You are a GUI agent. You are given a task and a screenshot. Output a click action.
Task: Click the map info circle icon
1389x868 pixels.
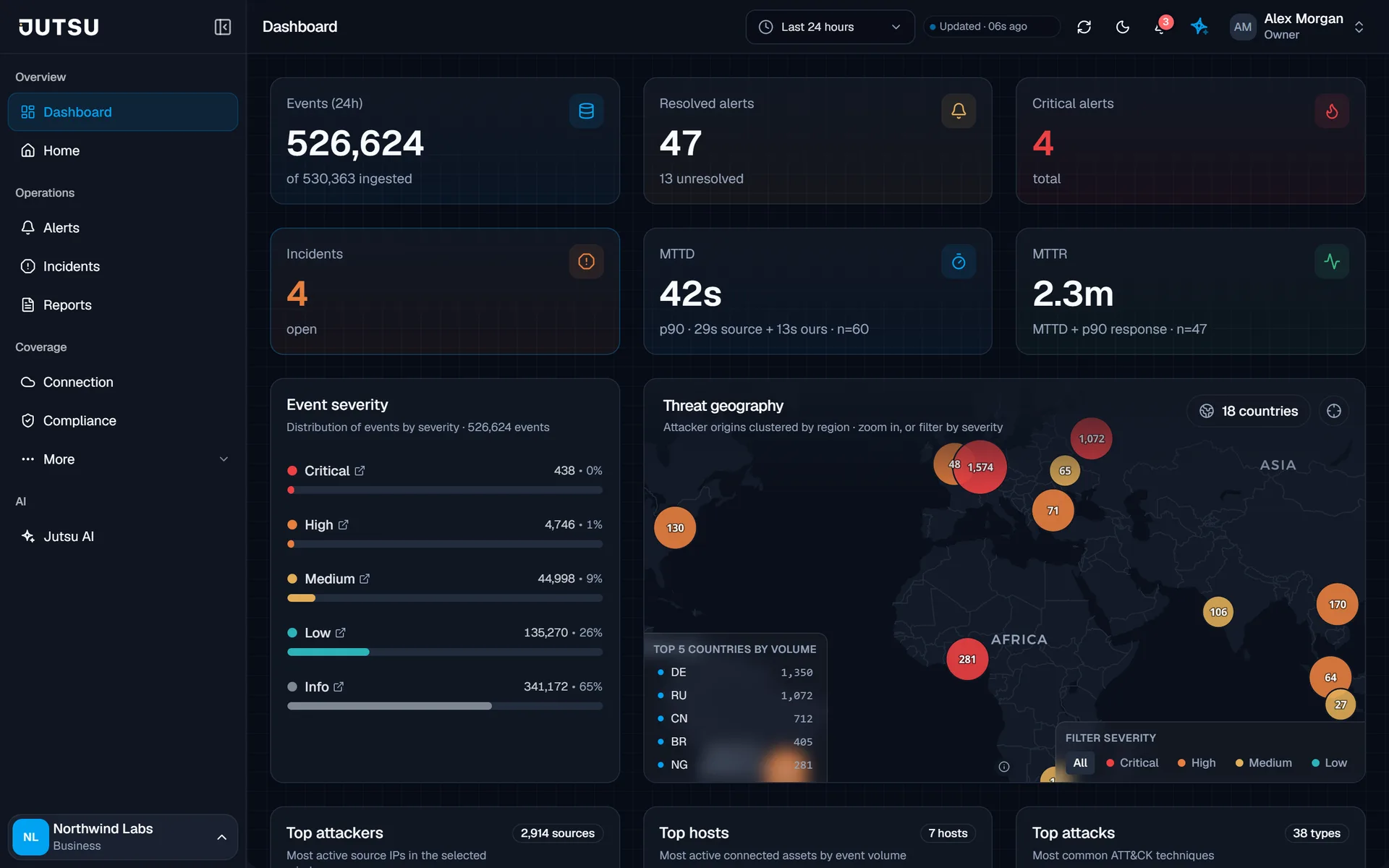(1004, 767)
